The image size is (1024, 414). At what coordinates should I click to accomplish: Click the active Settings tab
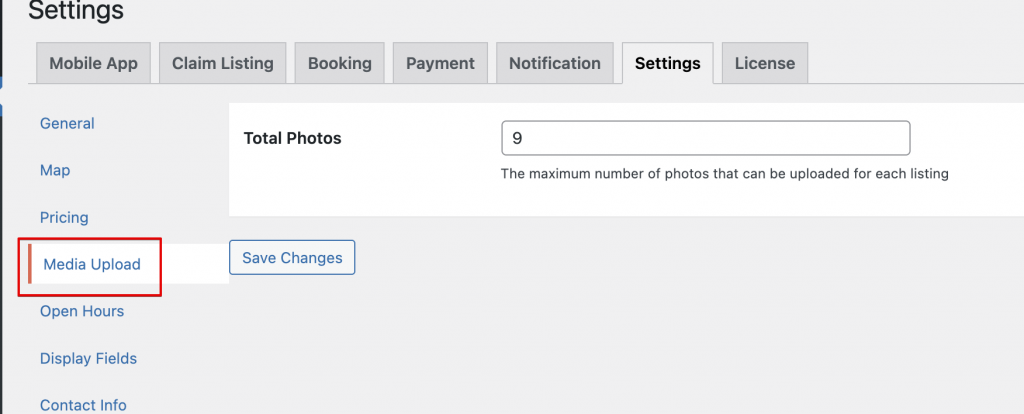(x=667, y=63)
